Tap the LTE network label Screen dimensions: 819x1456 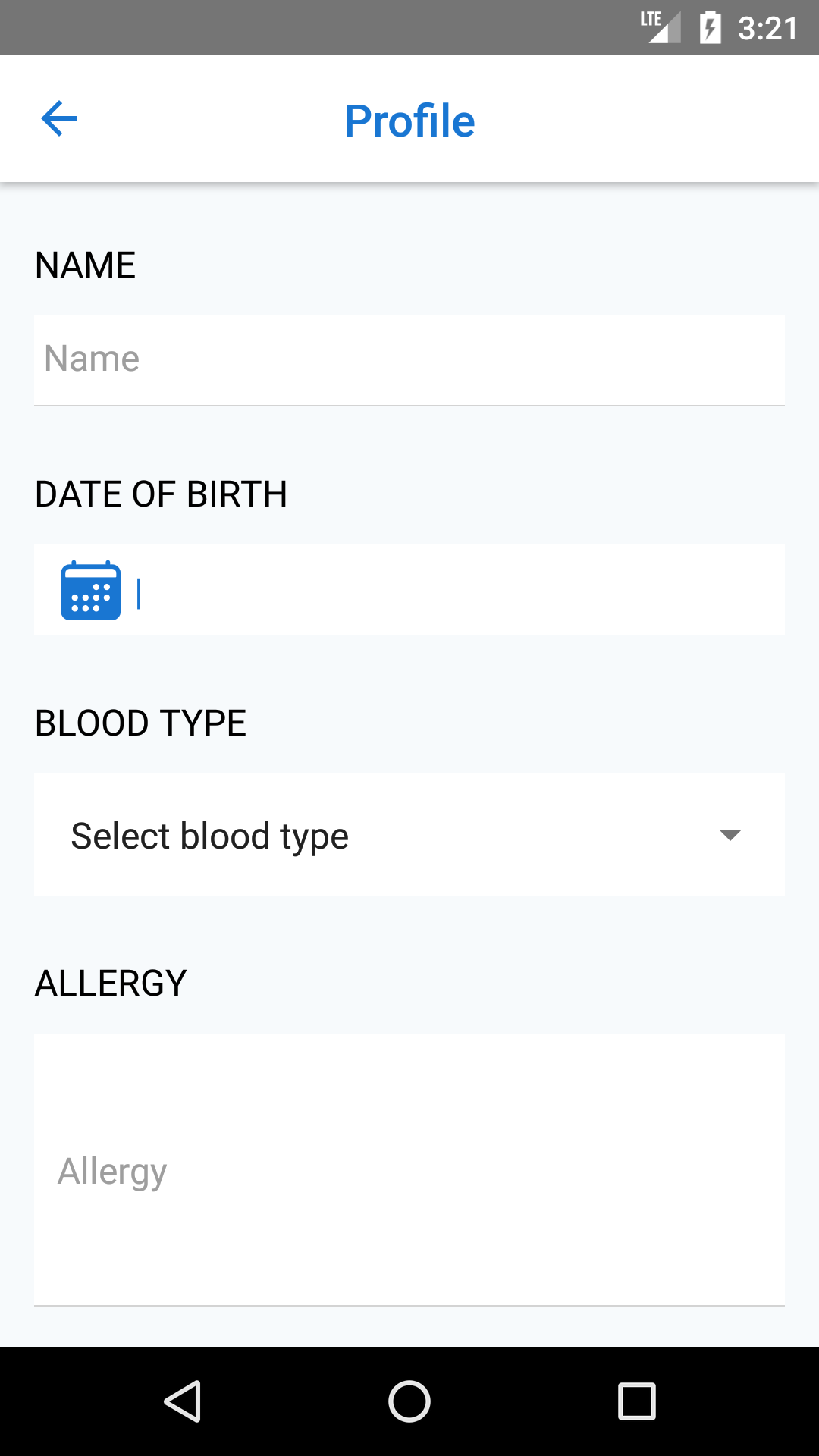(650, 19)
